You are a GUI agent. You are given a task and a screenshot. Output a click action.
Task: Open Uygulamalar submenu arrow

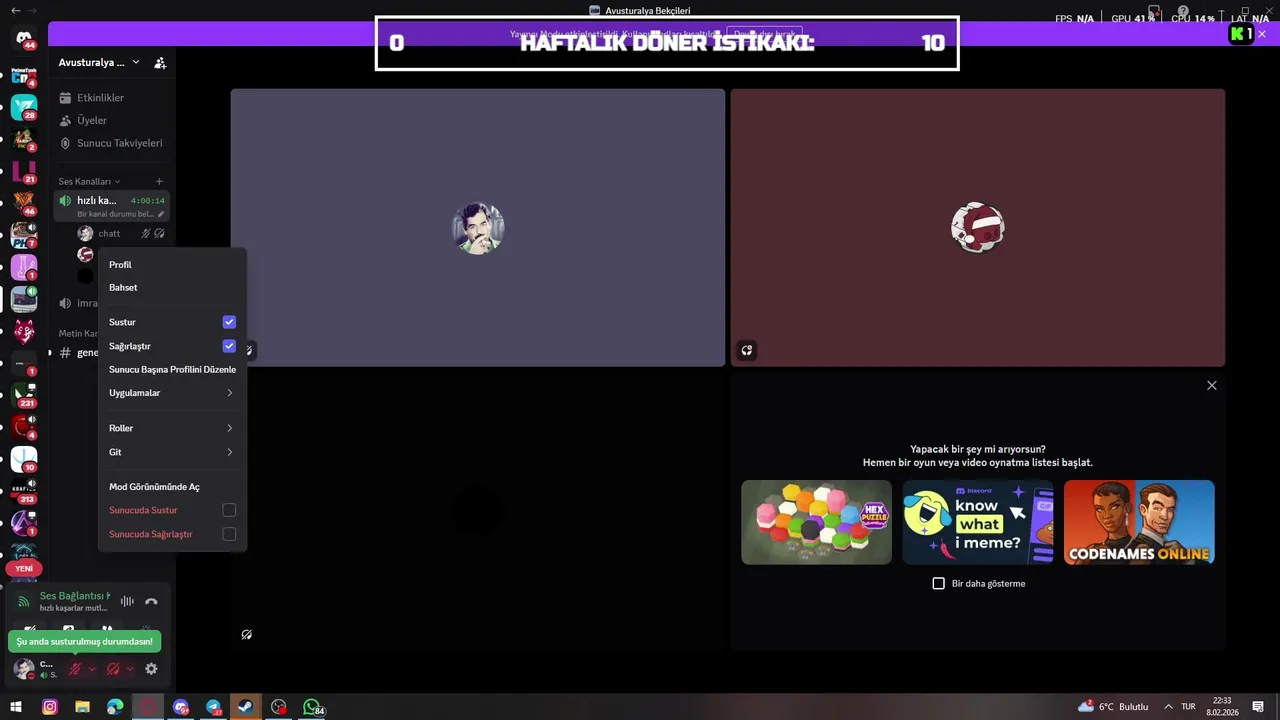tap(229, 393)
